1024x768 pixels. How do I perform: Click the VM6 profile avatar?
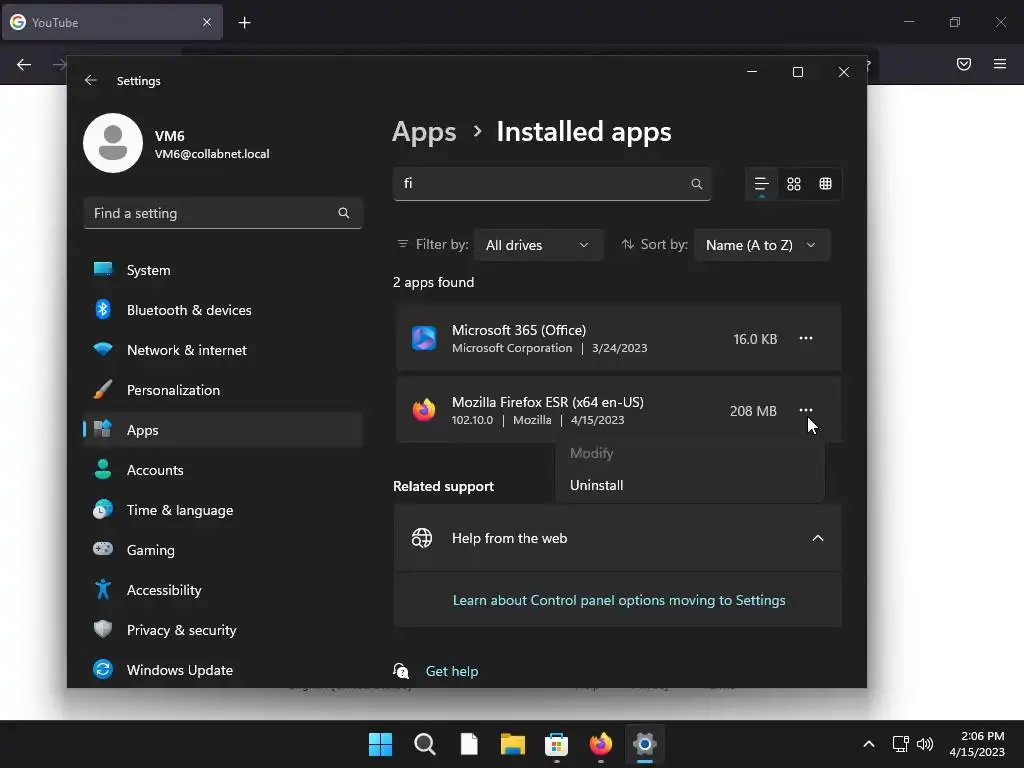coord(113,143)
